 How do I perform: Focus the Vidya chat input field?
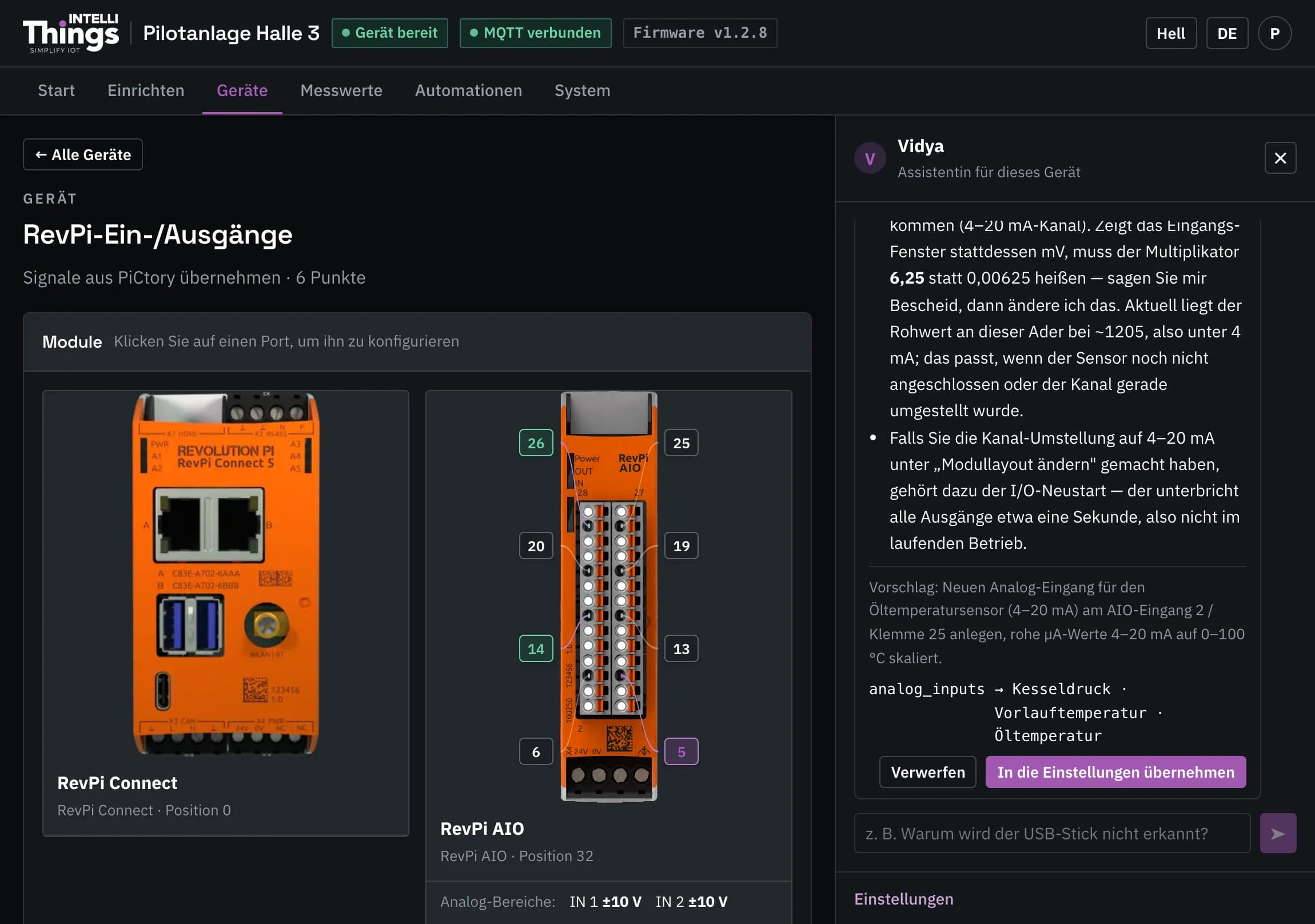coord(1052,834)
